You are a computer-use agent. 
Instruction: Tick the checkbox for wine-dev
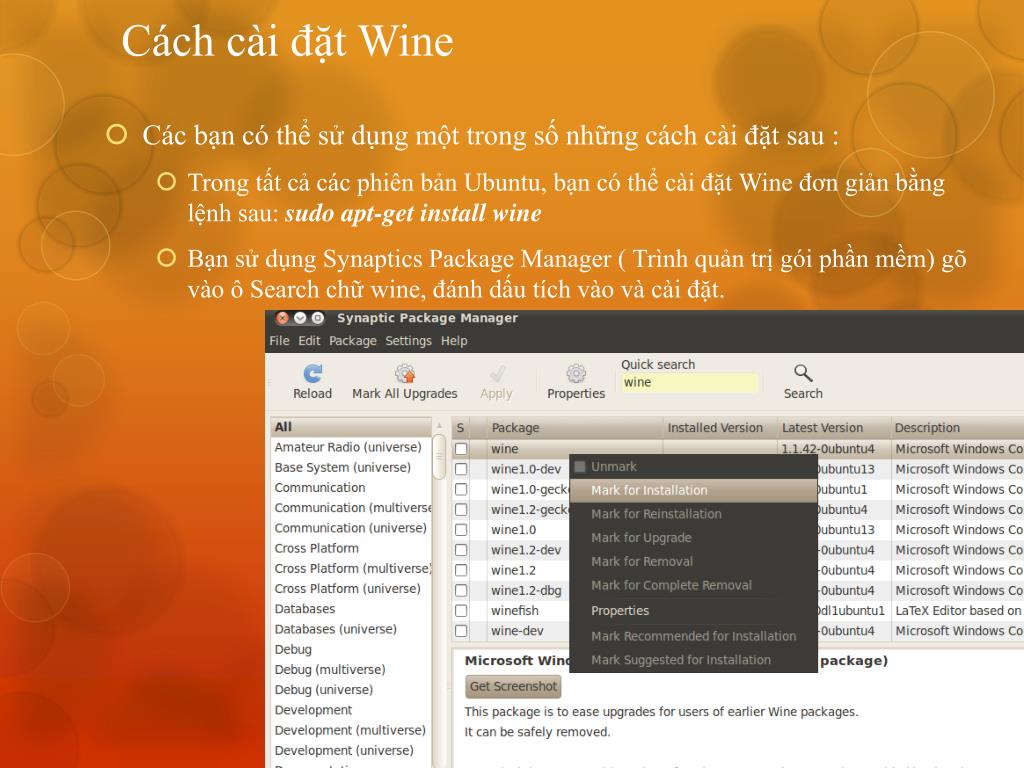pyautogui.click(x=461, y=631)
